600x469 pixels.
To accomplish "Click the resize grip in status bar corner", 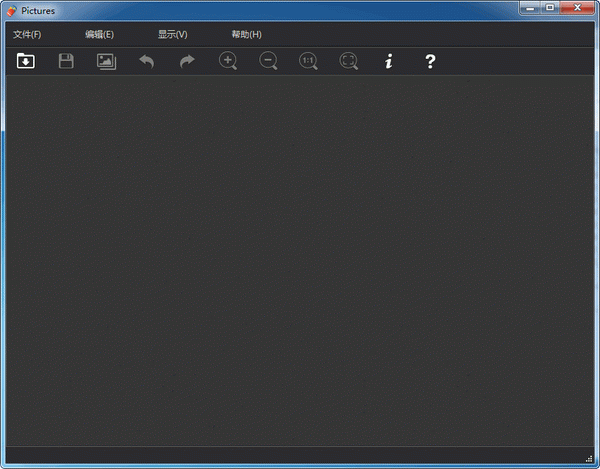I will tap(589, 459).
